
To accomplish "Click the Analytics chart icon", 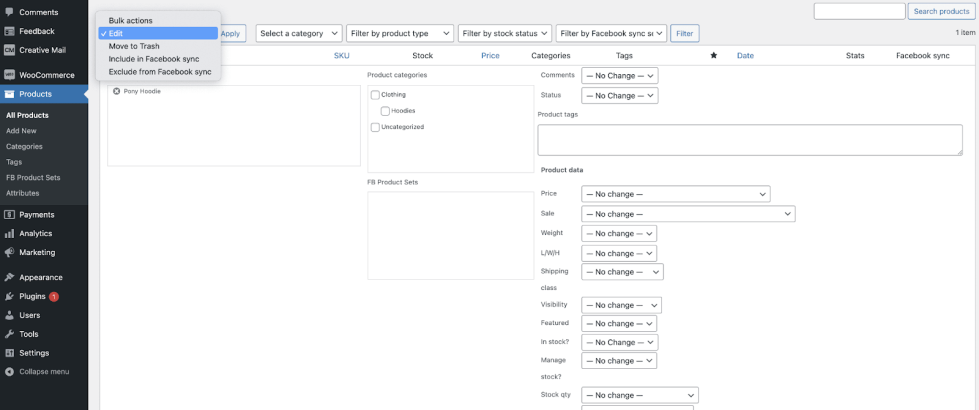I will coord(9,233).
